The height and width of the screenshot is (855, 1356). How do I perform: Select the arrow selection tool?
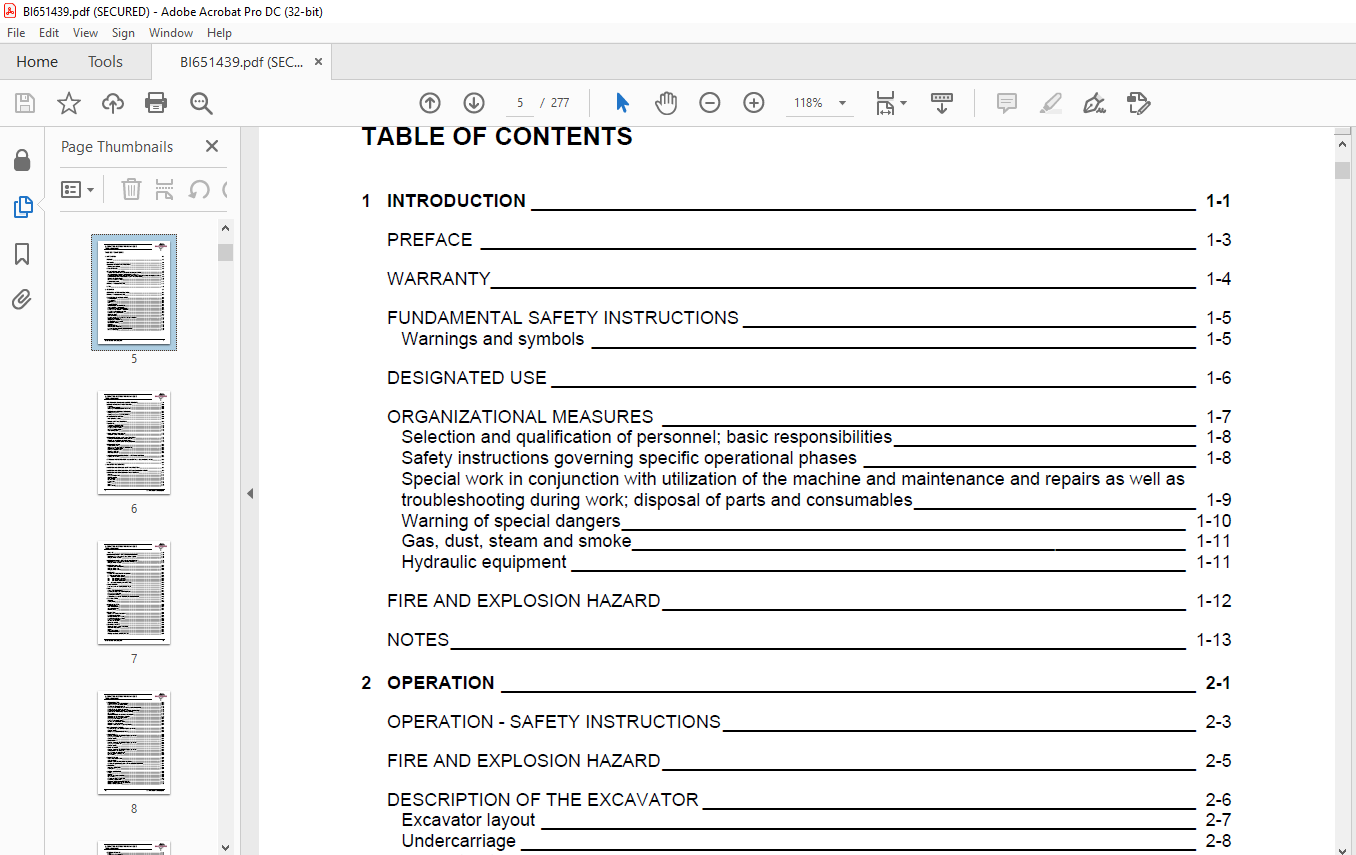[x=622, y=103]
